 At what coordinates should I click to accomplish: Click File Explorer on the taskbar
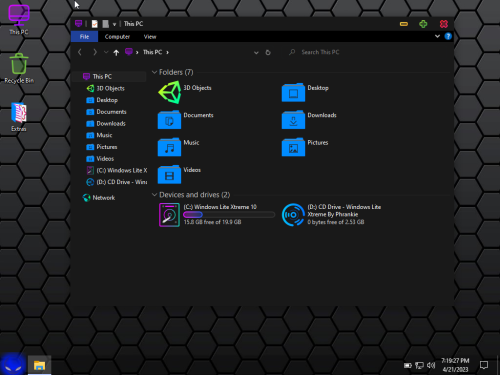[x=39, y=365]
